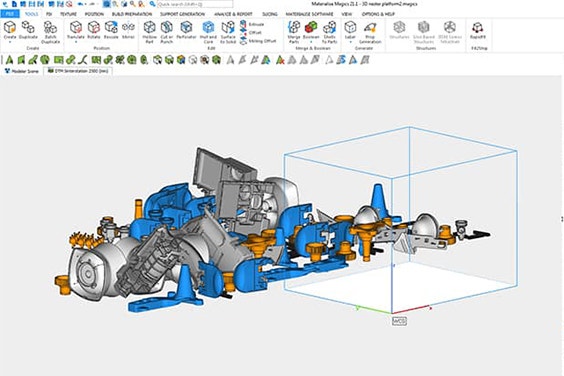Click the Create part tool
This screenshot has height=376, width=564.
(x=10, y=30)
